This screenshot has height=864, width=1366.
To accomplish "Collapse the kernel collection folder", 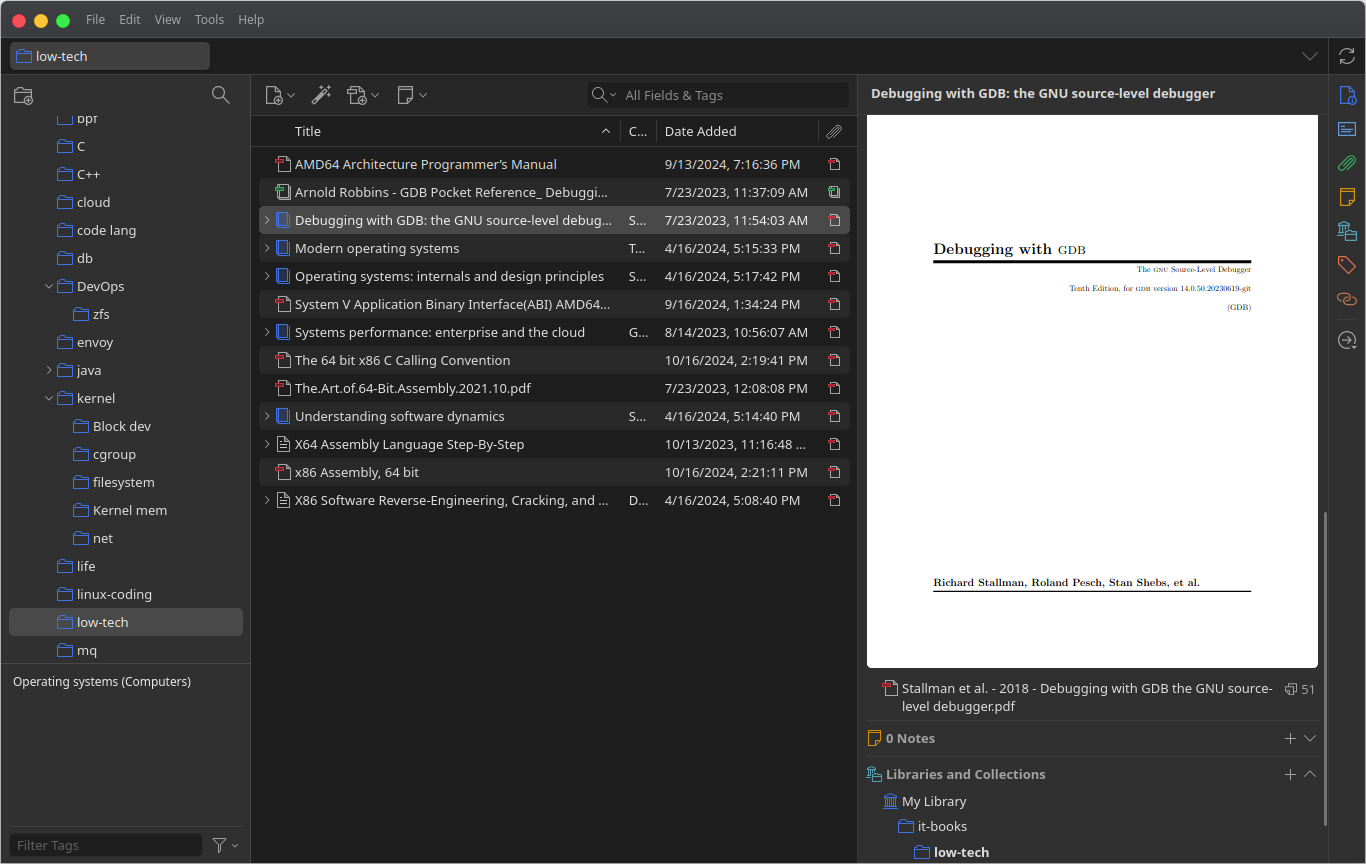I will (49, 398).
